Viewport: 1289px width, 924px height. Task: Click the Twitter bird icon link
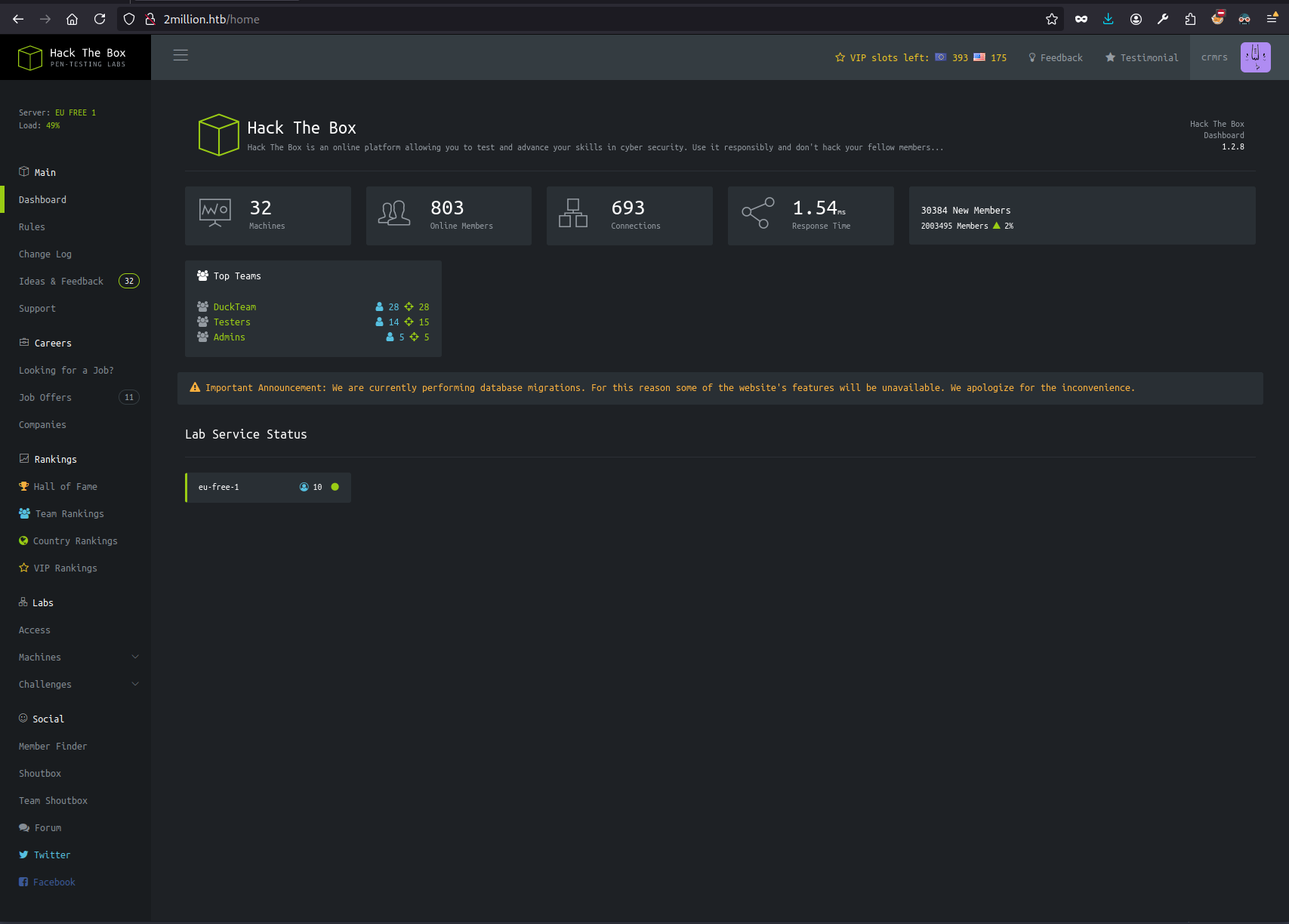click(x=23, y=855)
